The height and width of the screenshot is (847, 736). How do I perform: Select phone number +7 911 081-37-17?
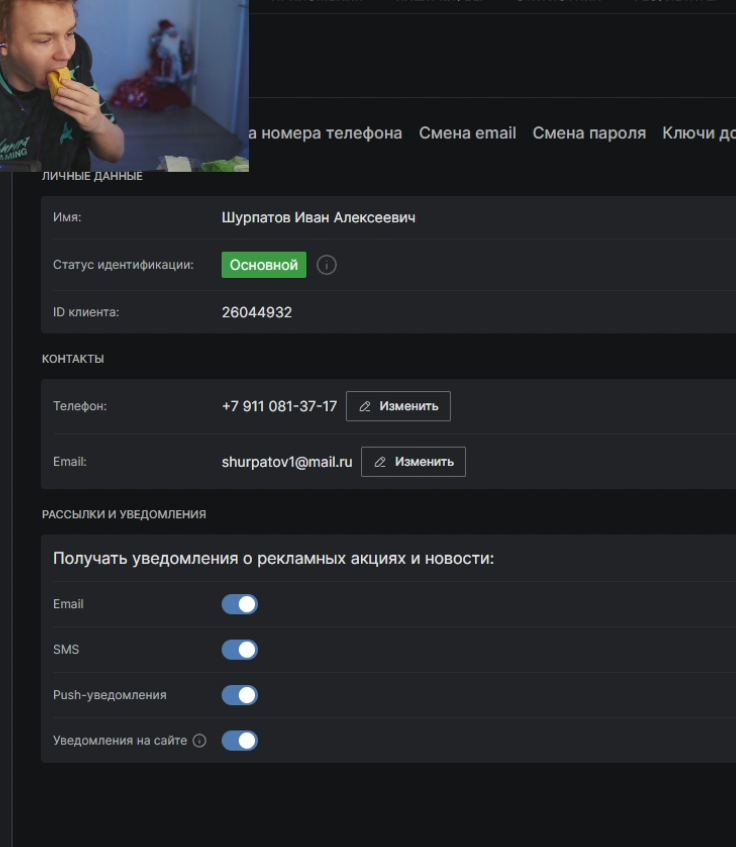(279, 406)
